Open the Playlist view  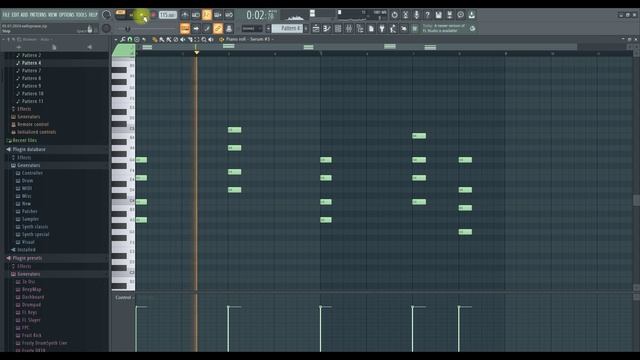[x=316, y=29]
